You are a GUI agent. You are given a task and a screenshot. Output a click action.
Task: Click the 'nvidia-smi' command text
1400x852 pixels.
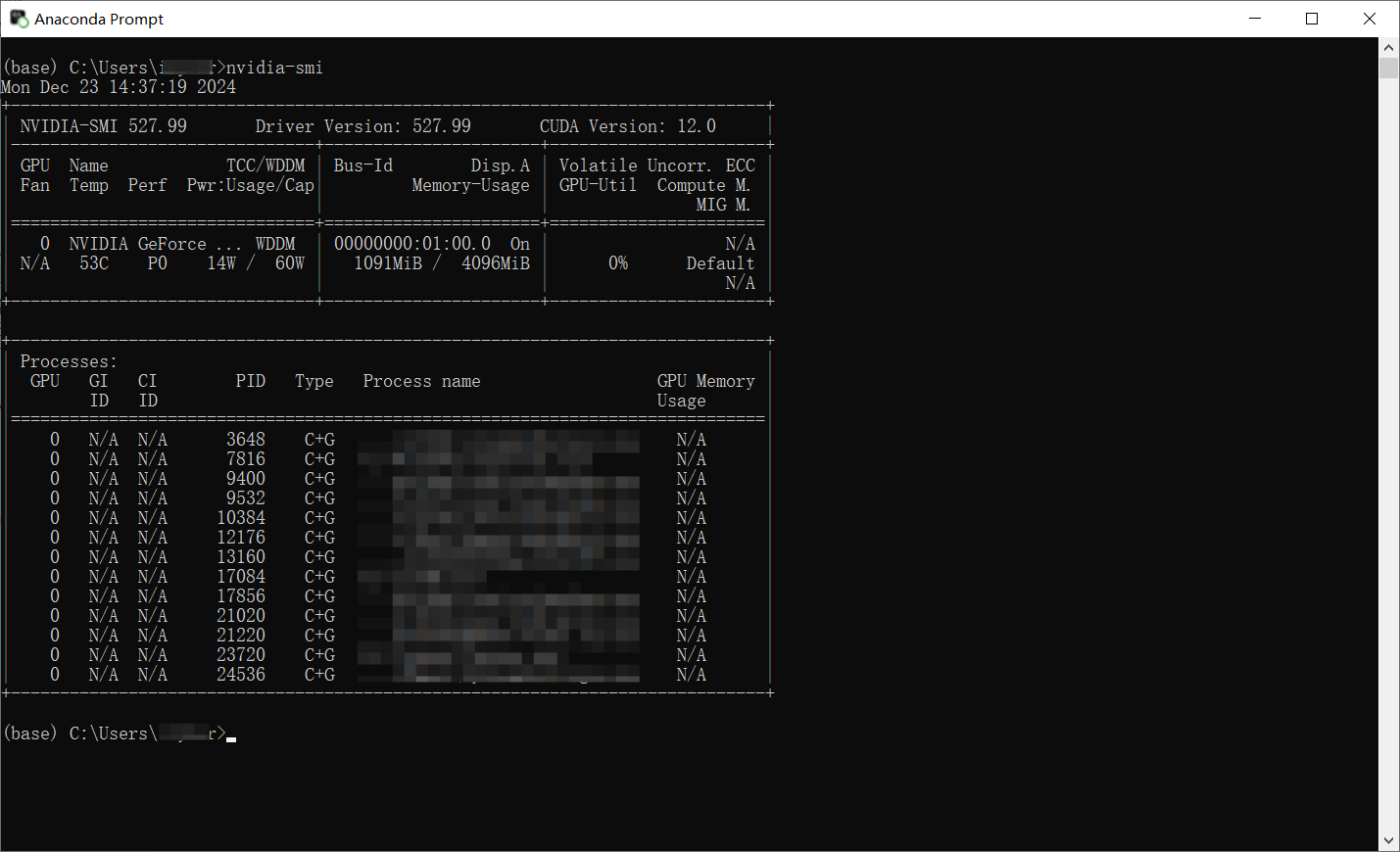274,68
